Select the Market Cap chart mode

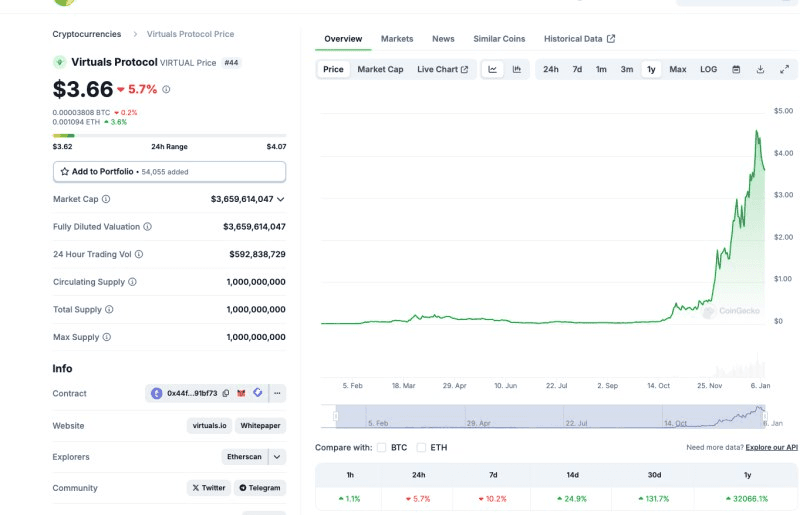380,69
